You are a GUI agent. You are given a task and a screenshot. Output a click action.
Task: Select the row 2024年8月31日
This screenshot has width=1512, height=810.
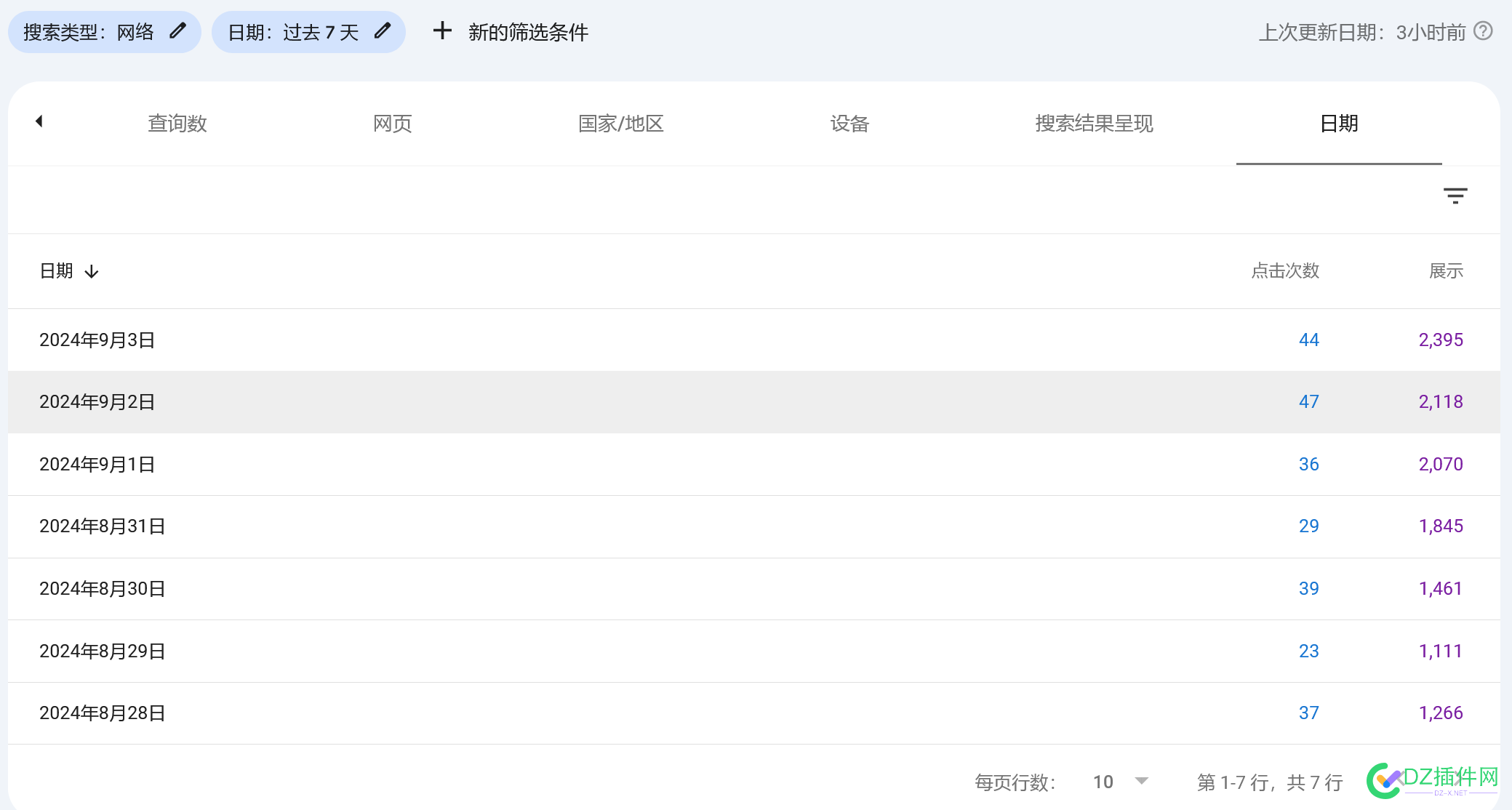[754, 526]
